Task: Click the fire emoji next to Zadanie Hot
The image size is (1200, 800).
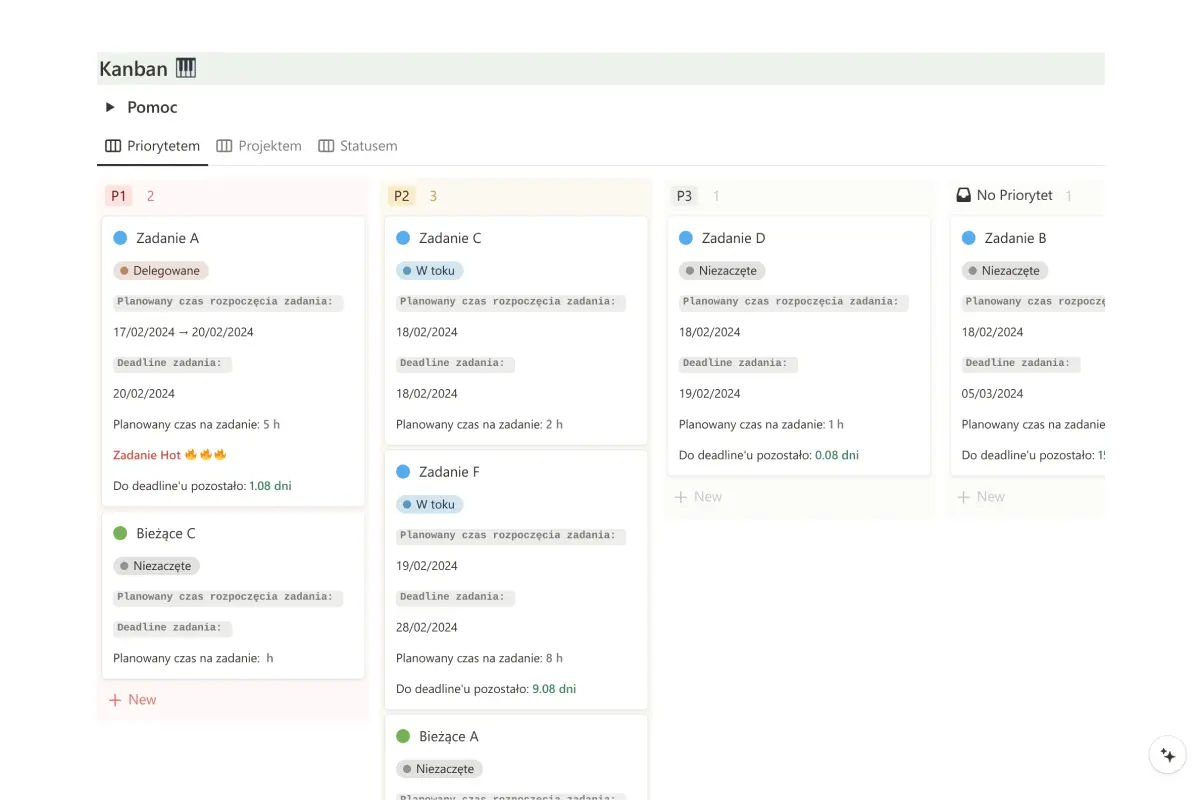Action: [192, 454]
